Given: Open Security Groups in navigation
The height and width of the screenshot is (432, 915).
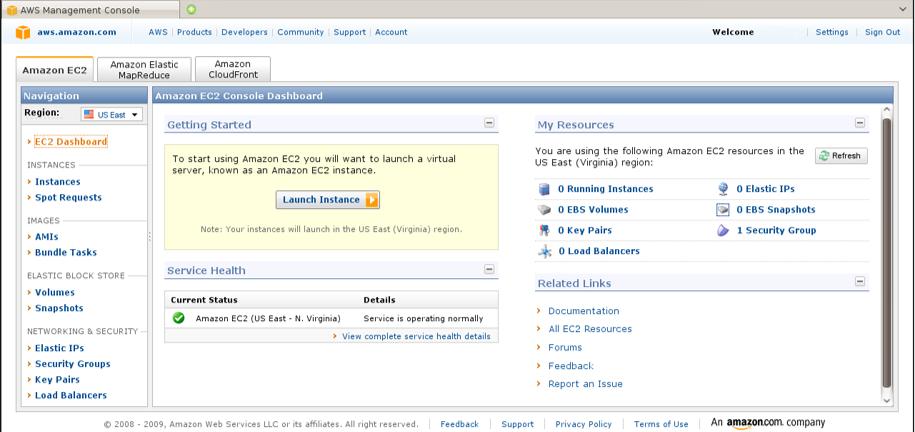Looking at the screenshot, I should (x=72, y=363).
